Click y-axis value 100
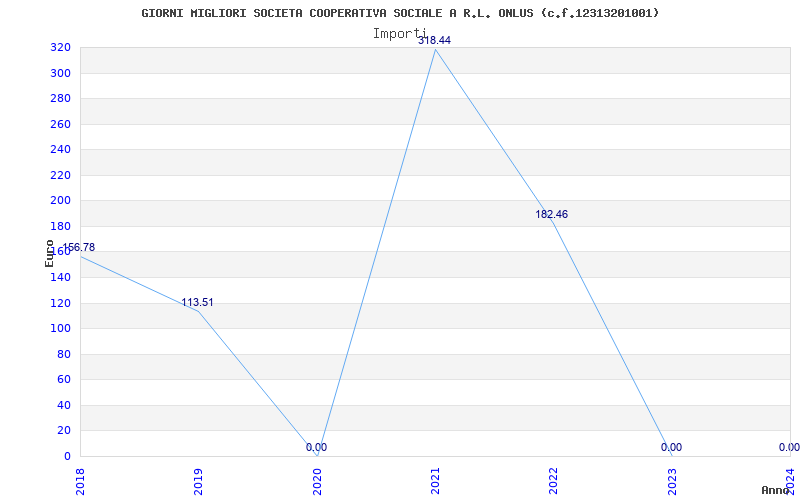 pos(60,329)
